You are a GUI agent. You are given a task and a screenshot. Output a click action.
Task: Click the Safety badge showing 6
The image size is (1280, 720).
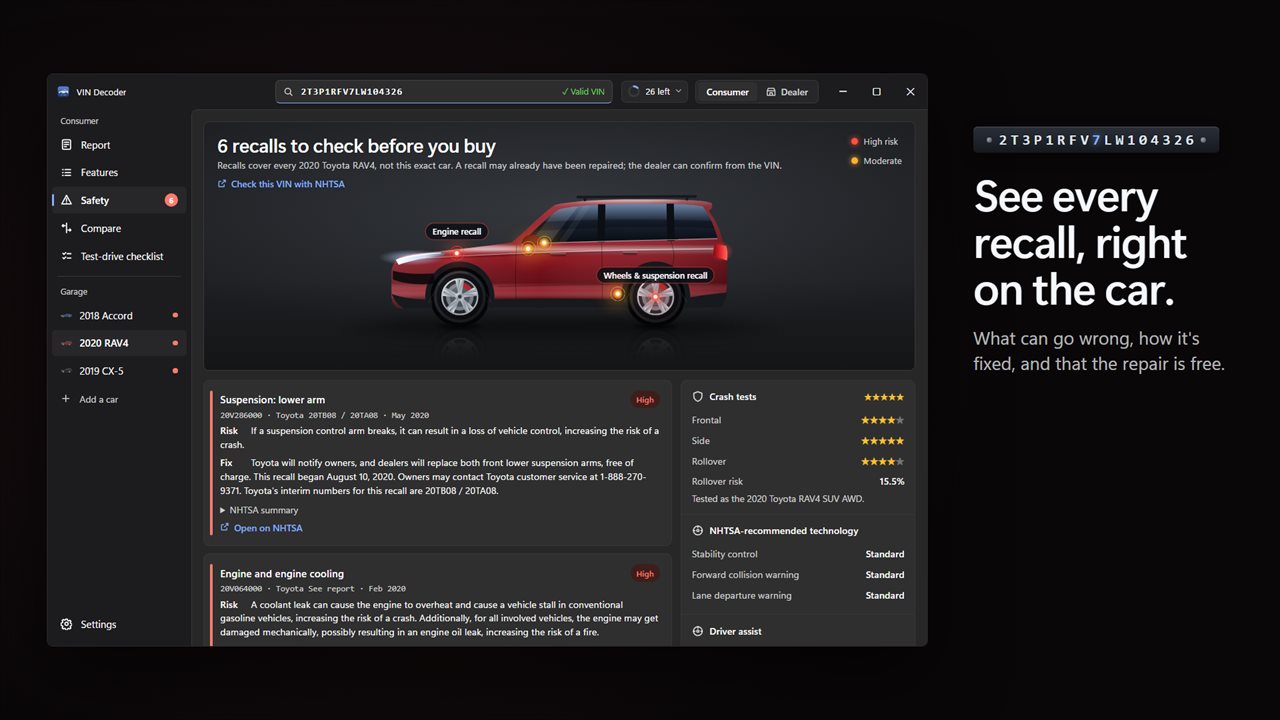coord(171,200)
